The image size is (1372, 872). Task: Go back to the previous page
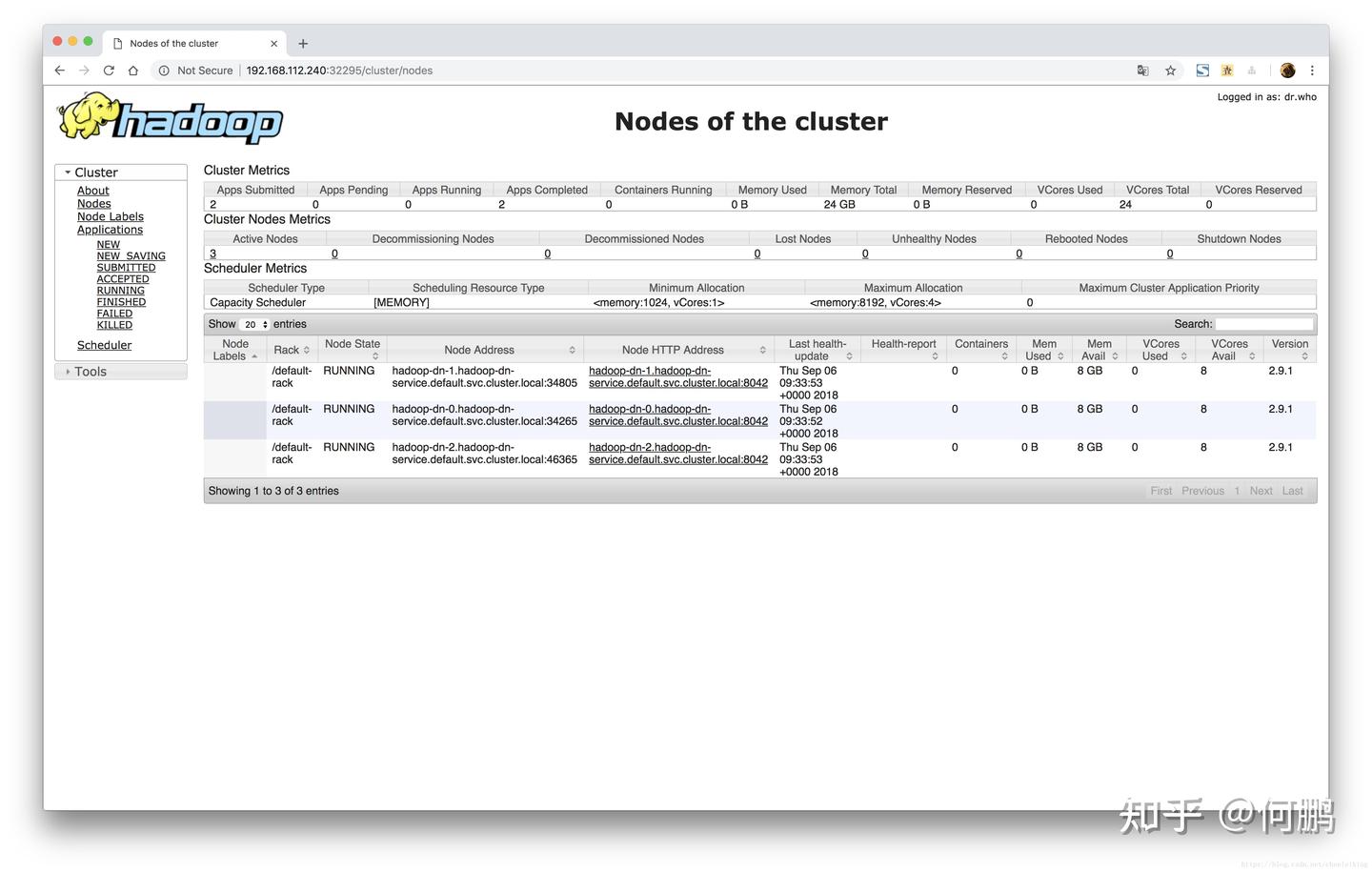[60, 71]
